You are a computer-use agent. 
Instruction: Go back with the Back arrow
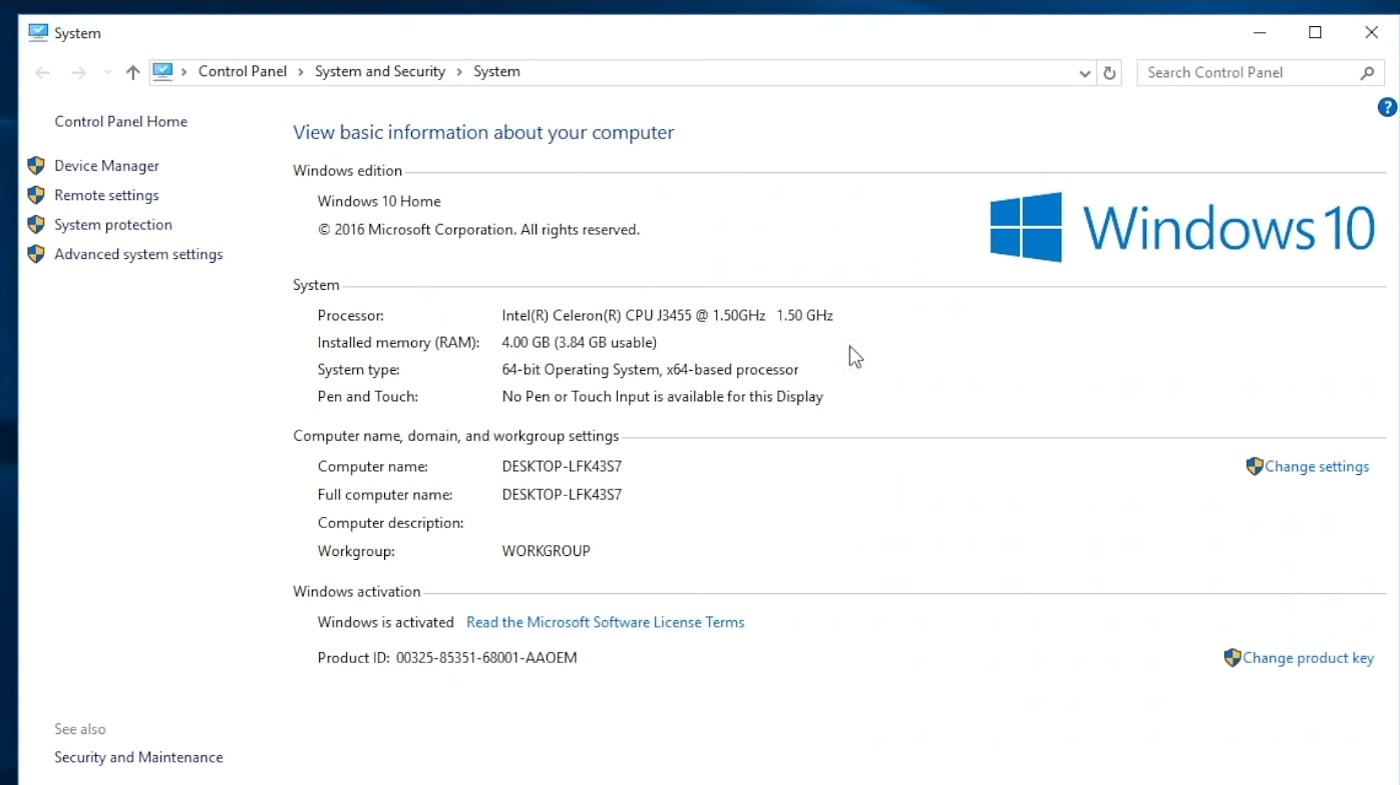[x=42, y=72]
